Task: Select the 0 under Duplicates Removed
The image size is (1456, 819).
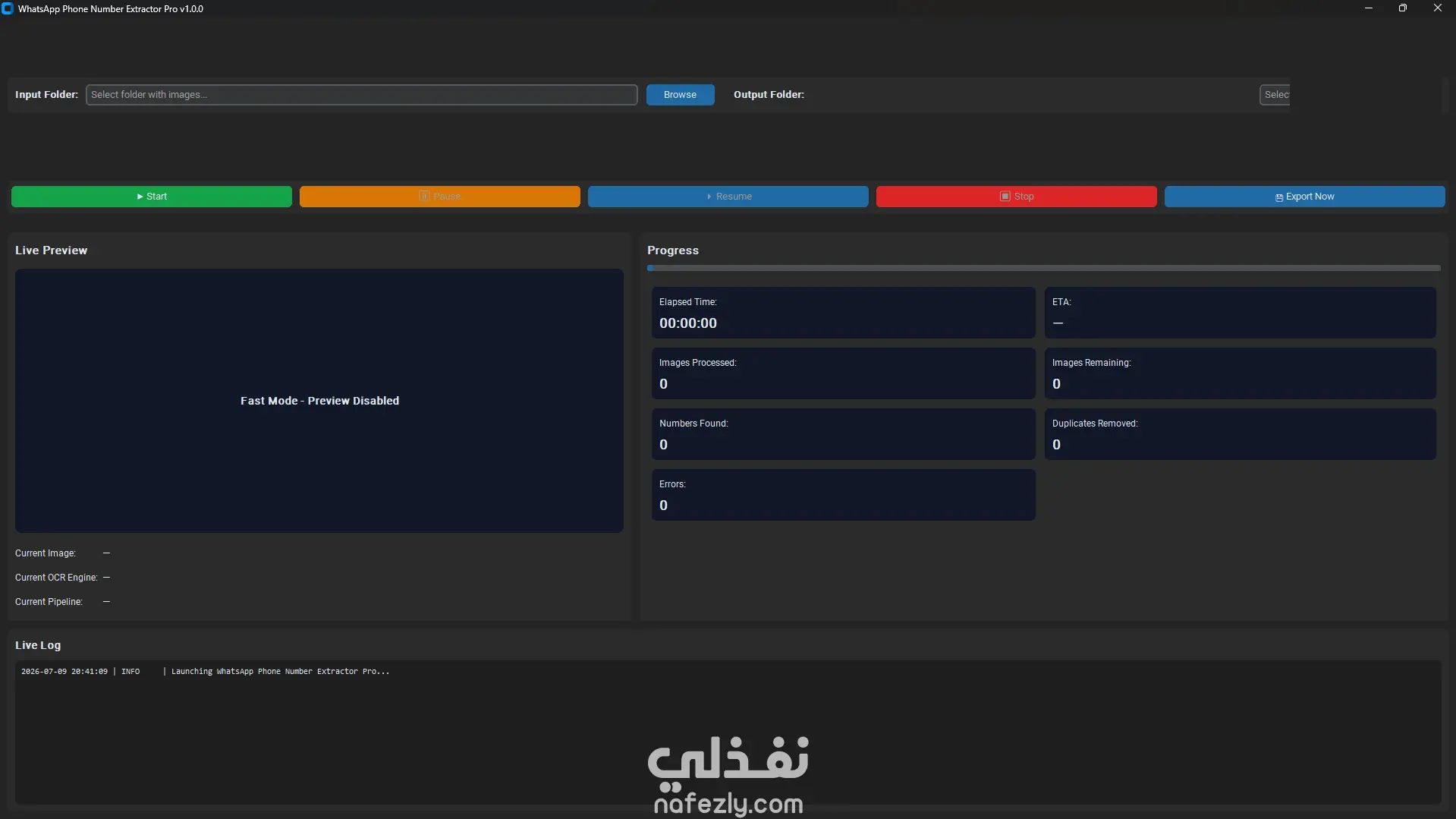Action: pyautogui.click(x=1057, y=445)
